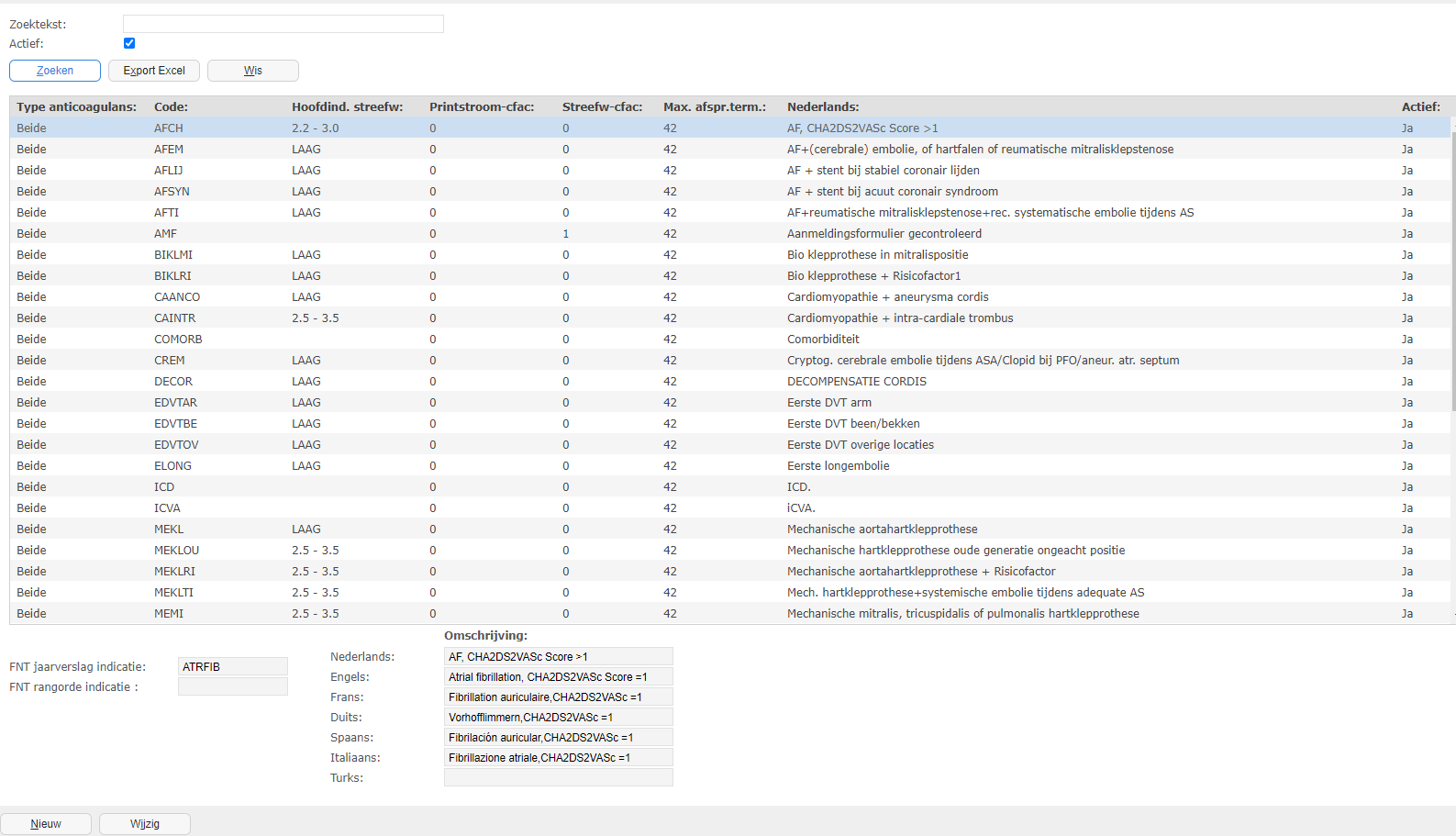This screenshot has width=1456, height=836.
Task: Click the Spaans omschrijving field
Action: tap(559, 738)
